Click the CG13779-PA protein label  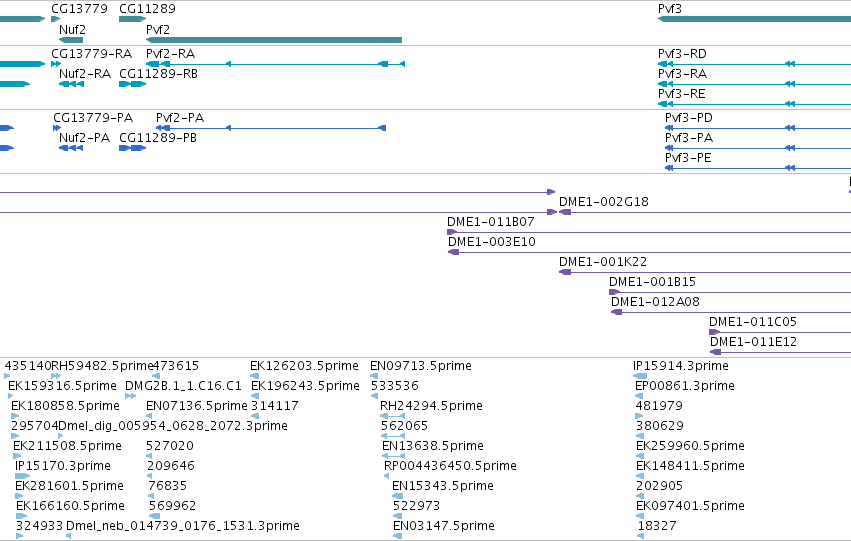(x=93, y=118)
